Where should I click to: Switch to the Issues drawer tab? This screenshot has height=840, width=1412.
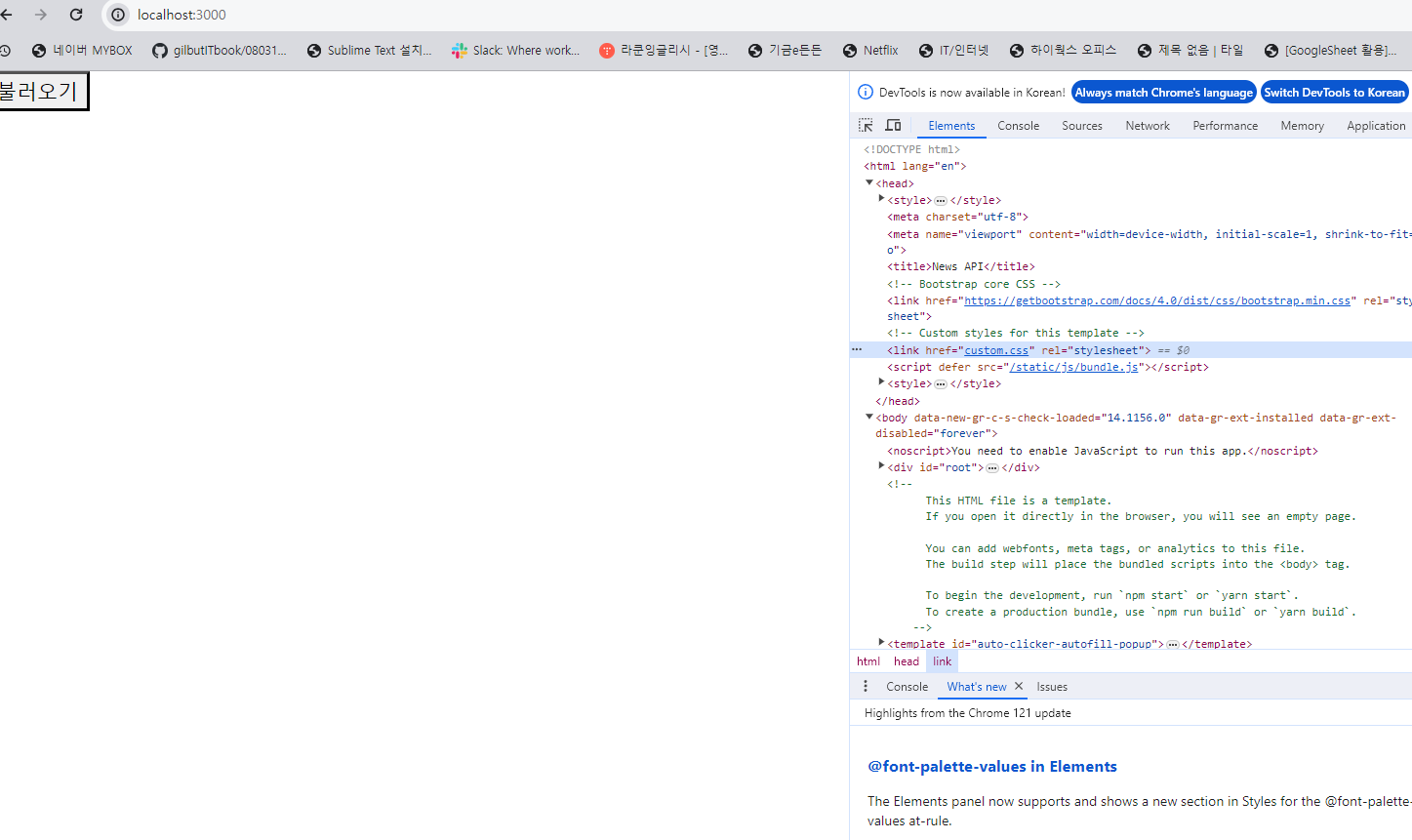pyautogui.click(x=1052, y=687)
